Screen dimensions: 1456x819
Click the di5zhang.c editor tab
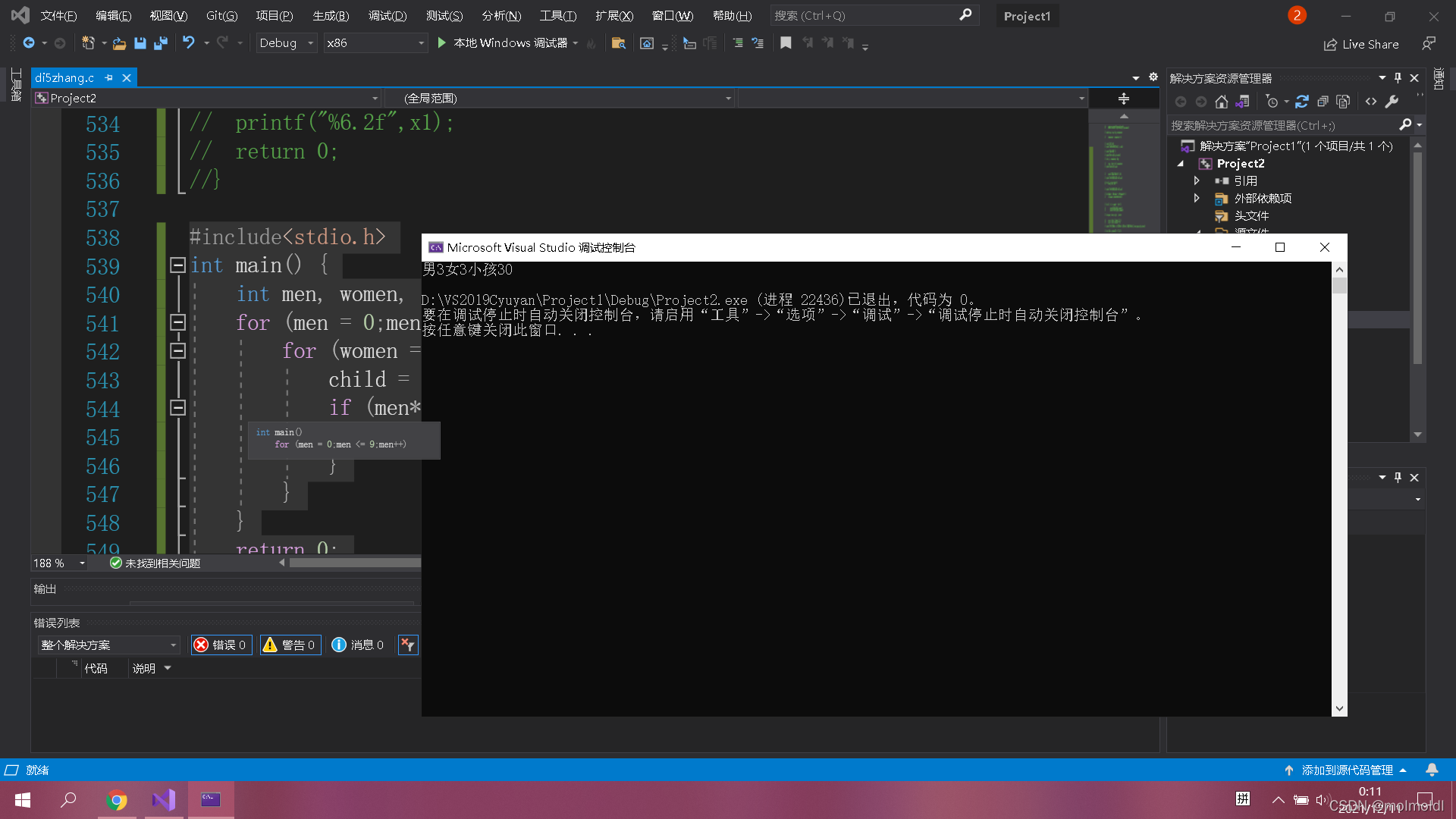[x=65, y=77]
